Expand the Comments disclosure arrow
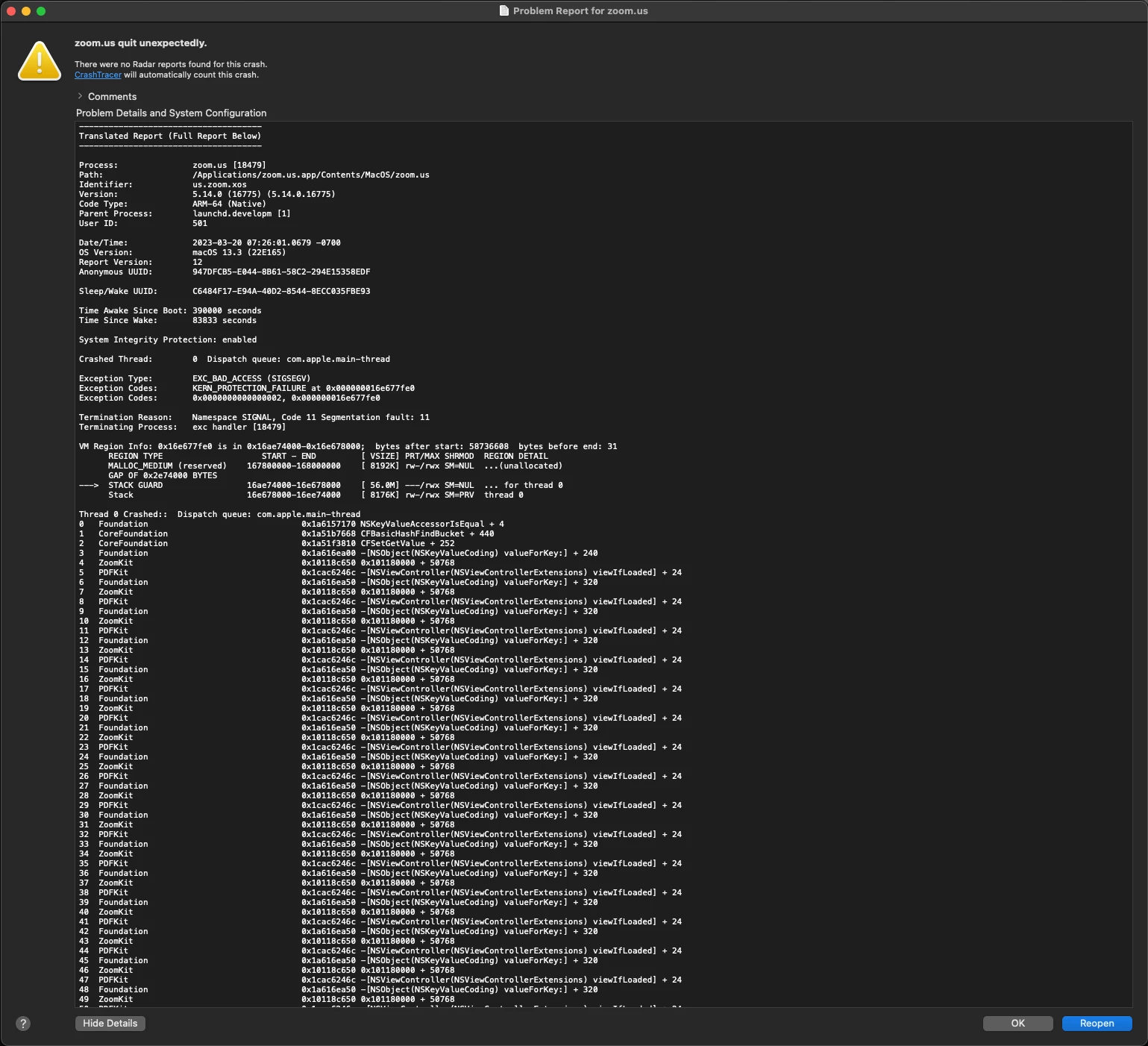The width and height of the screenshot is (1148, 1046). [80, 96]
